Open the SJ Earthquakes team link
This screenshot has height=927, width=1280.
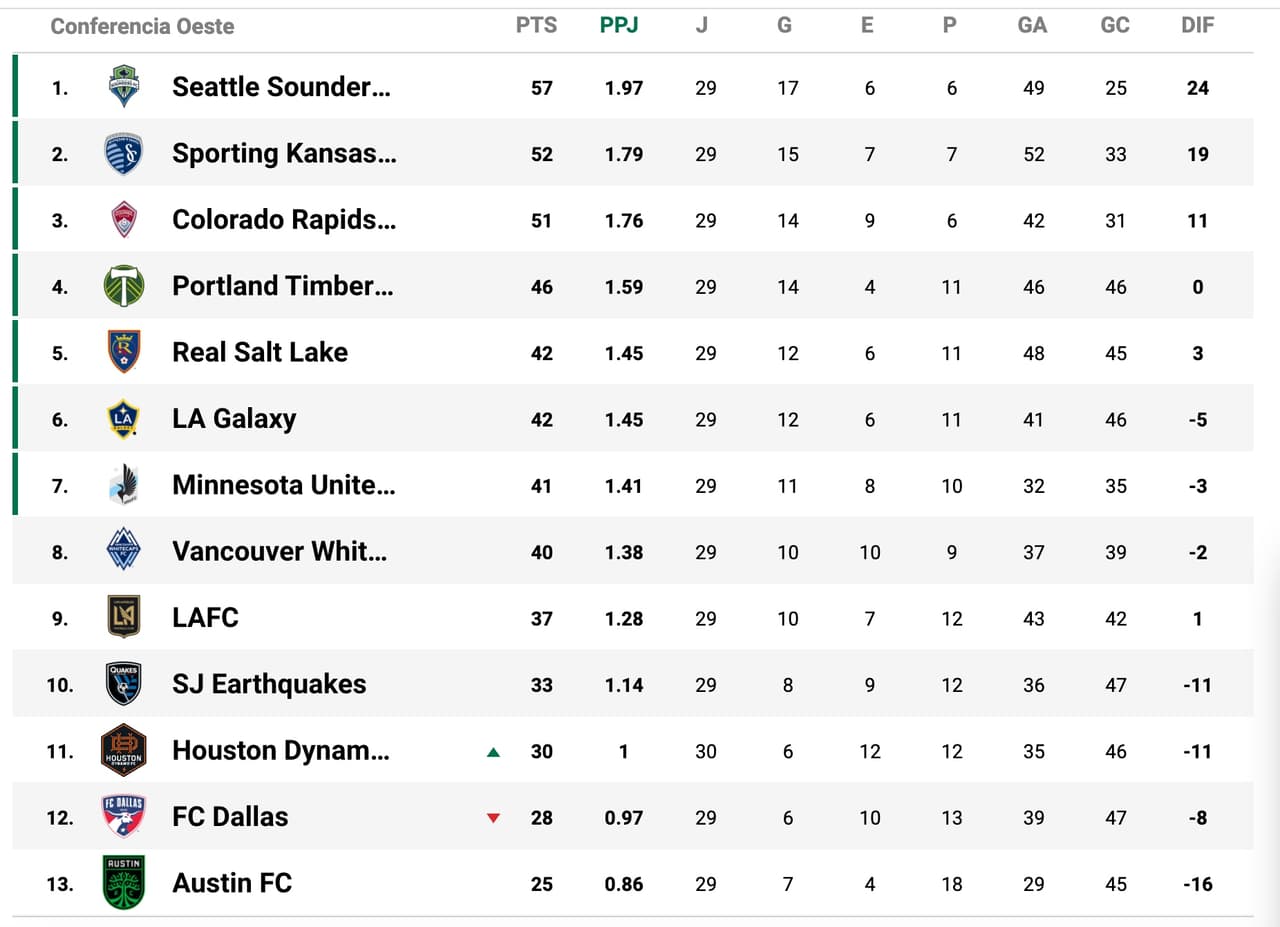pos(269,684)
